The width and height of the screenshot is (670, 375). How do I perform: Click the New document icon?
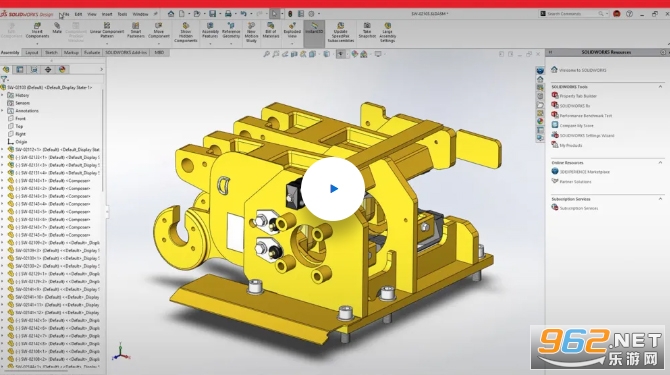[182, 14]
